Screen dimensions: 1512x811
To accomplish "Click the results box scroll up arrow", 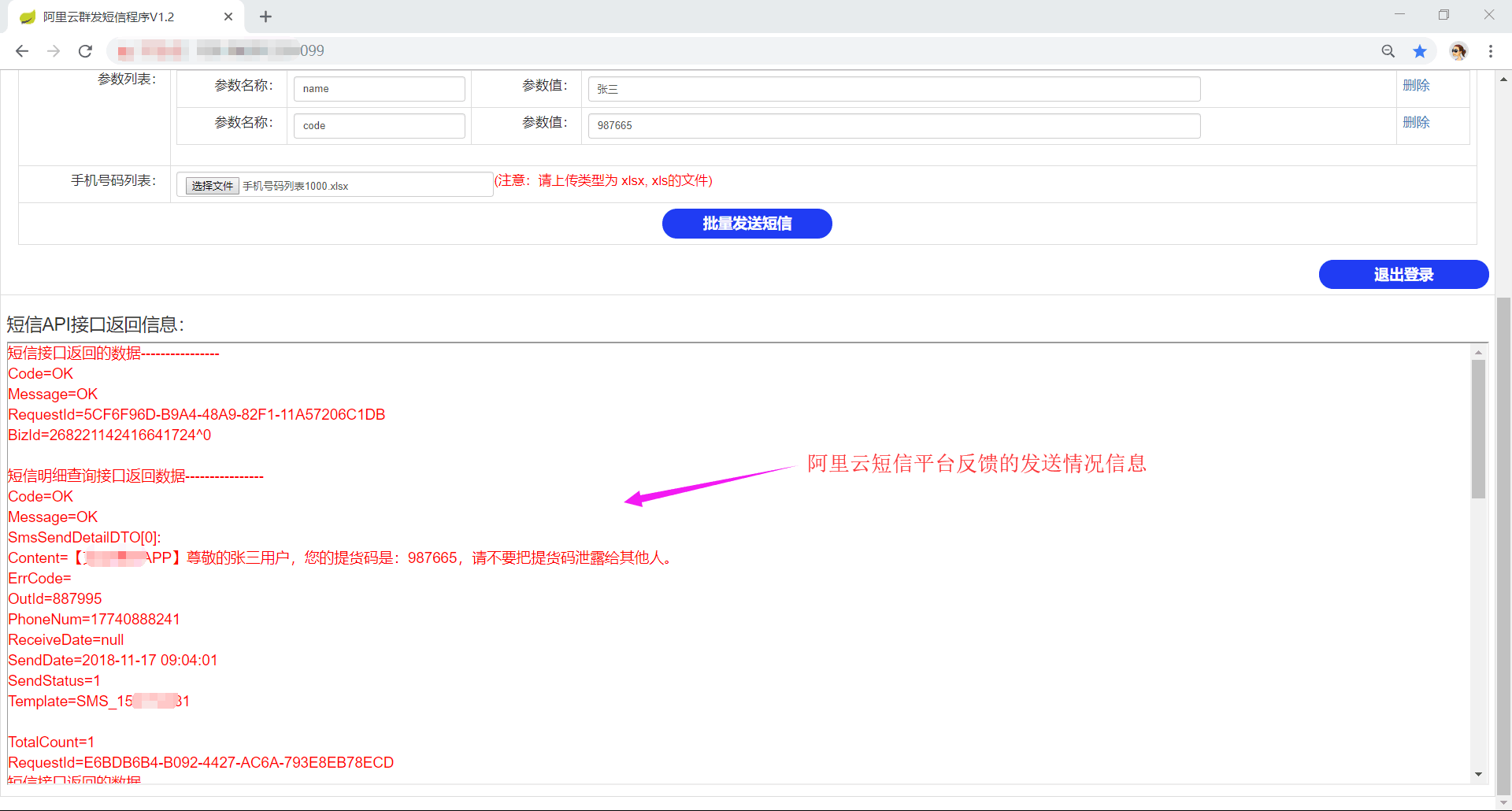I will [x=1478, y=352].
